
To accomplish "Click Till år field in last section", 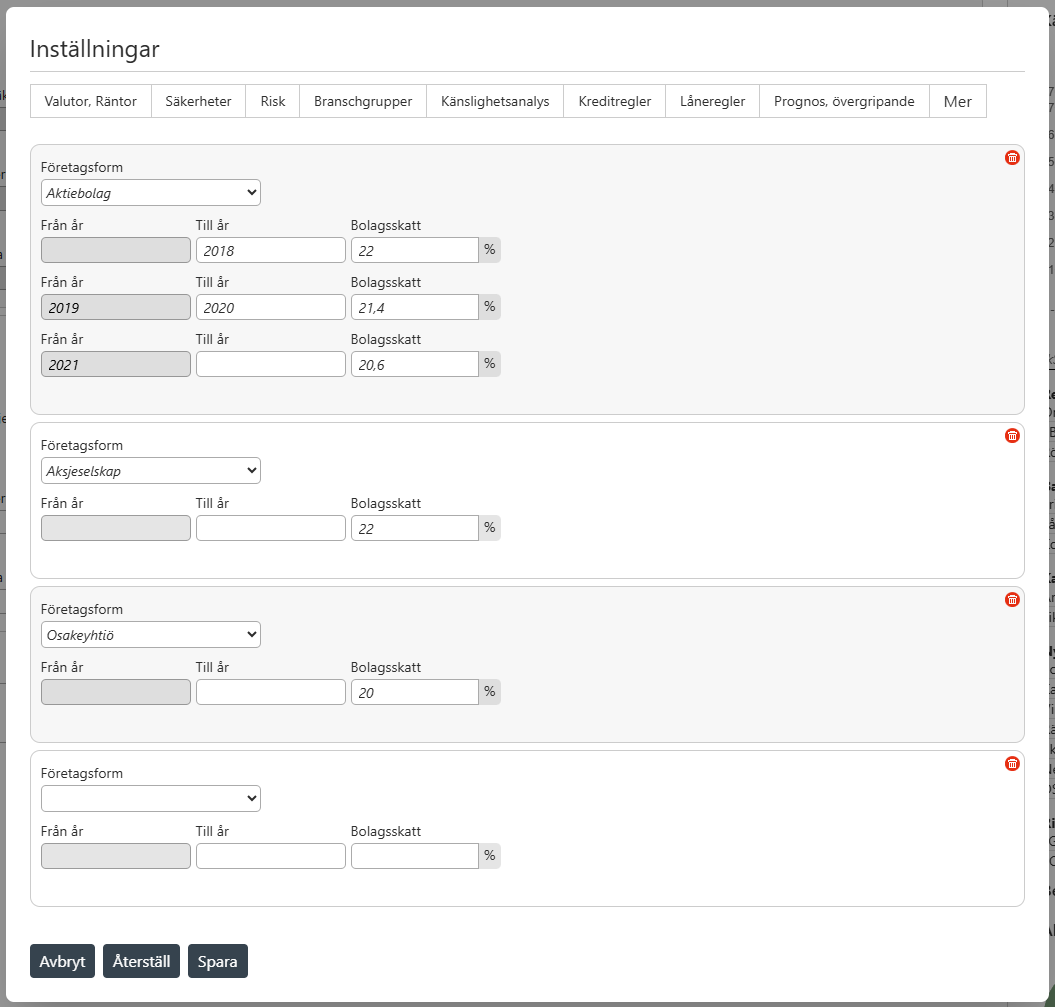I will pos(271,856).
